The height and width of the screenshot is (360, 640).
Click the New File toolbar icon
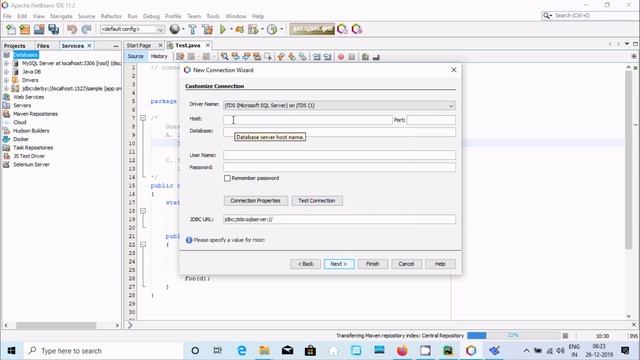pyautogui.click(x=11, y=29)
